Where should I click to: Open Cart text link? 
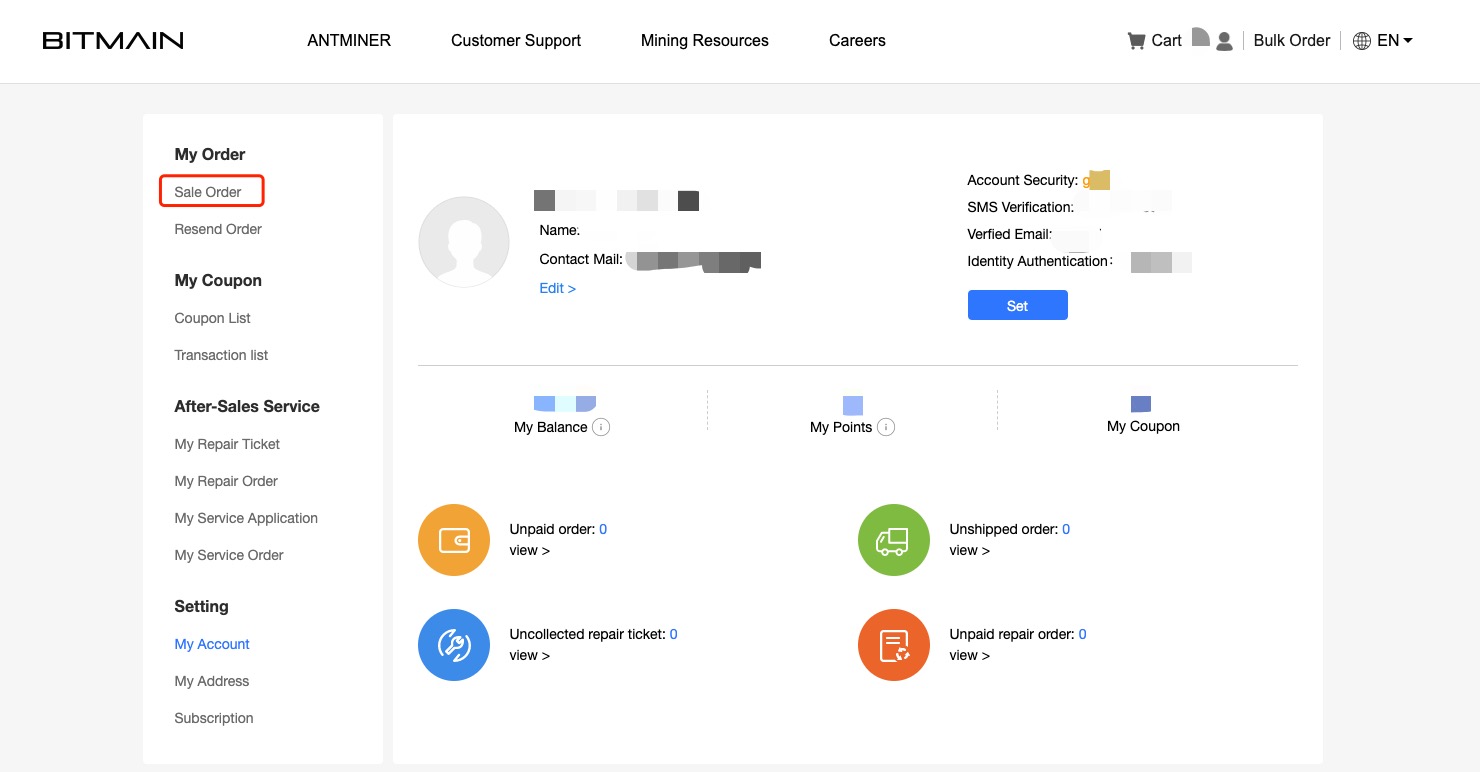[1167, 41]
